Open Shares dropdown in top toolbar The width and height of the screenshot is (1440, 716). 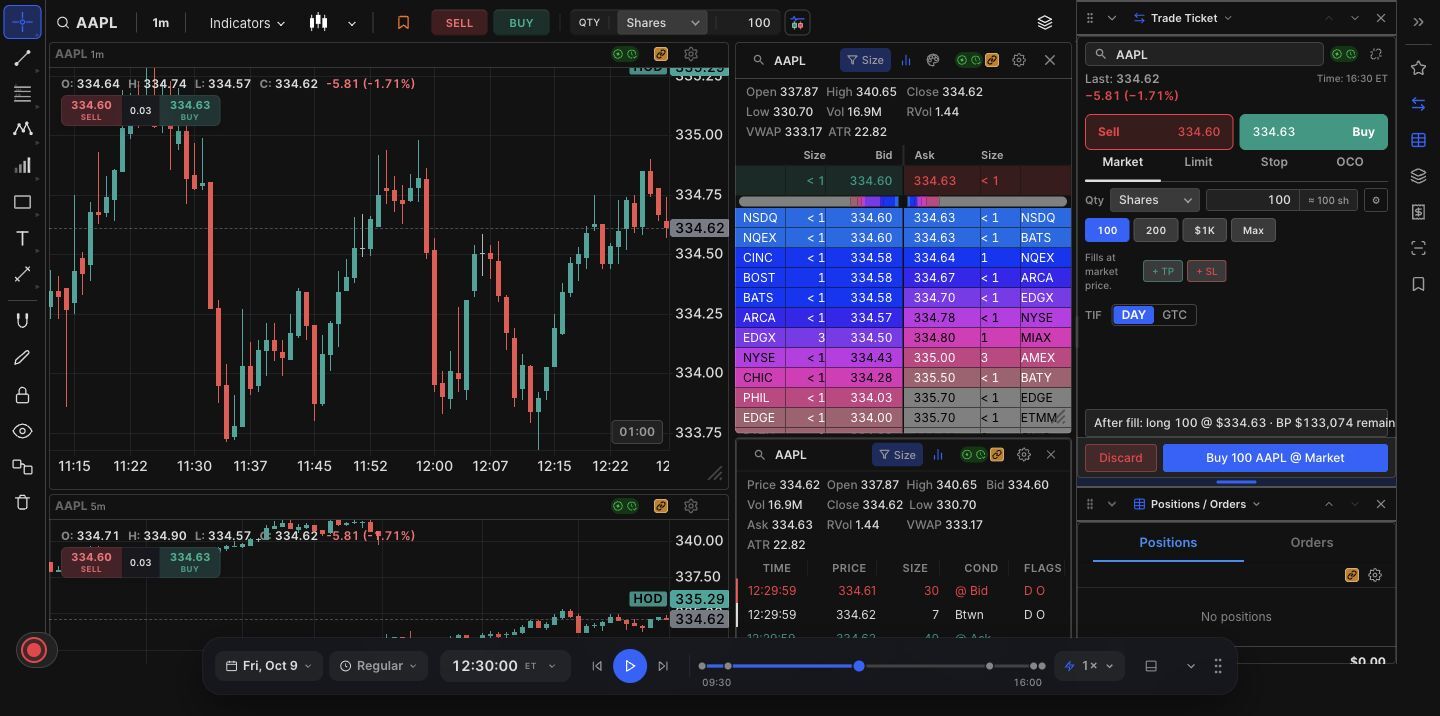[662, 22]
